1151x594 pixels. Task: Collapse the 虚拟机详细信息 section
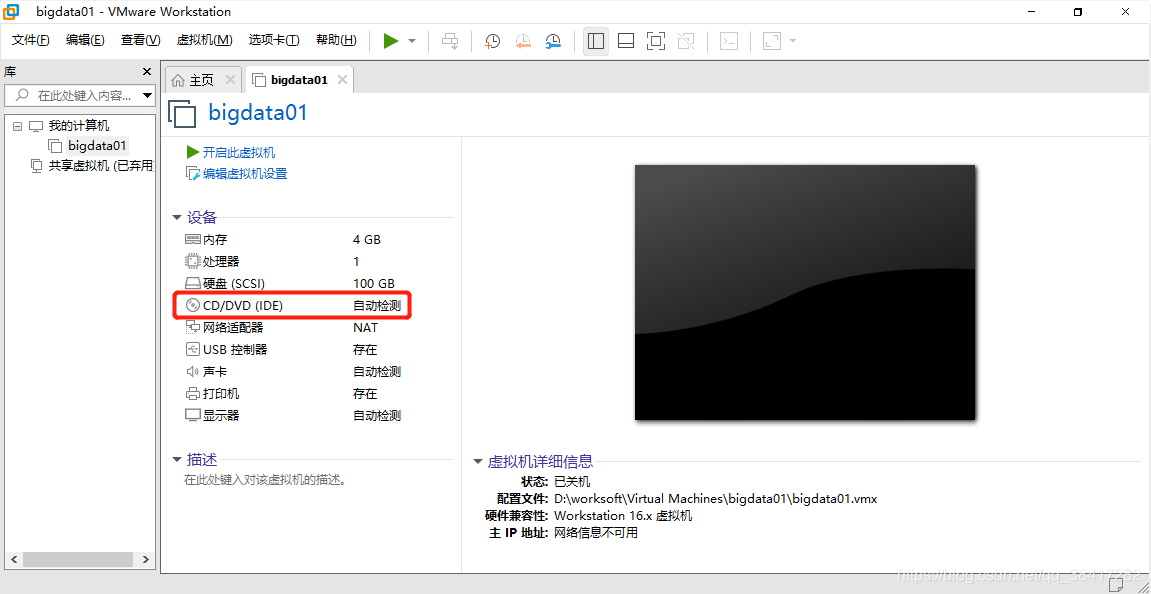coord(478,463)
